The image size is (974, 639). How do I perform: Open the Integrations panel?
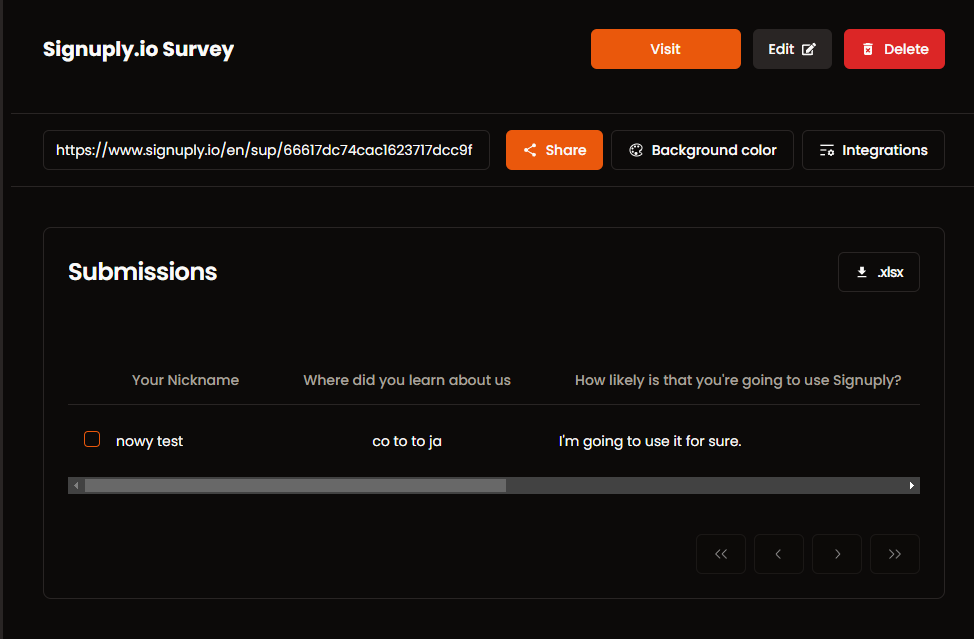(x=873, y=150)
